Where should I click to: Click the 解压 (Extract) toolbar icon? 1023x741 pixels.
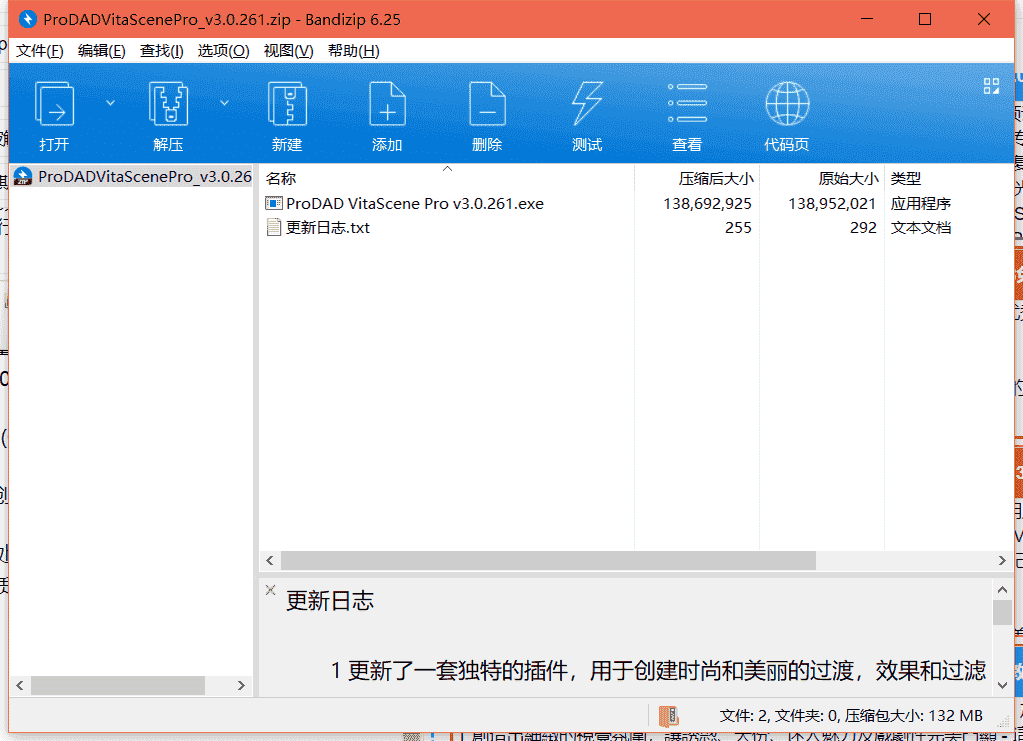coord(168,104)
